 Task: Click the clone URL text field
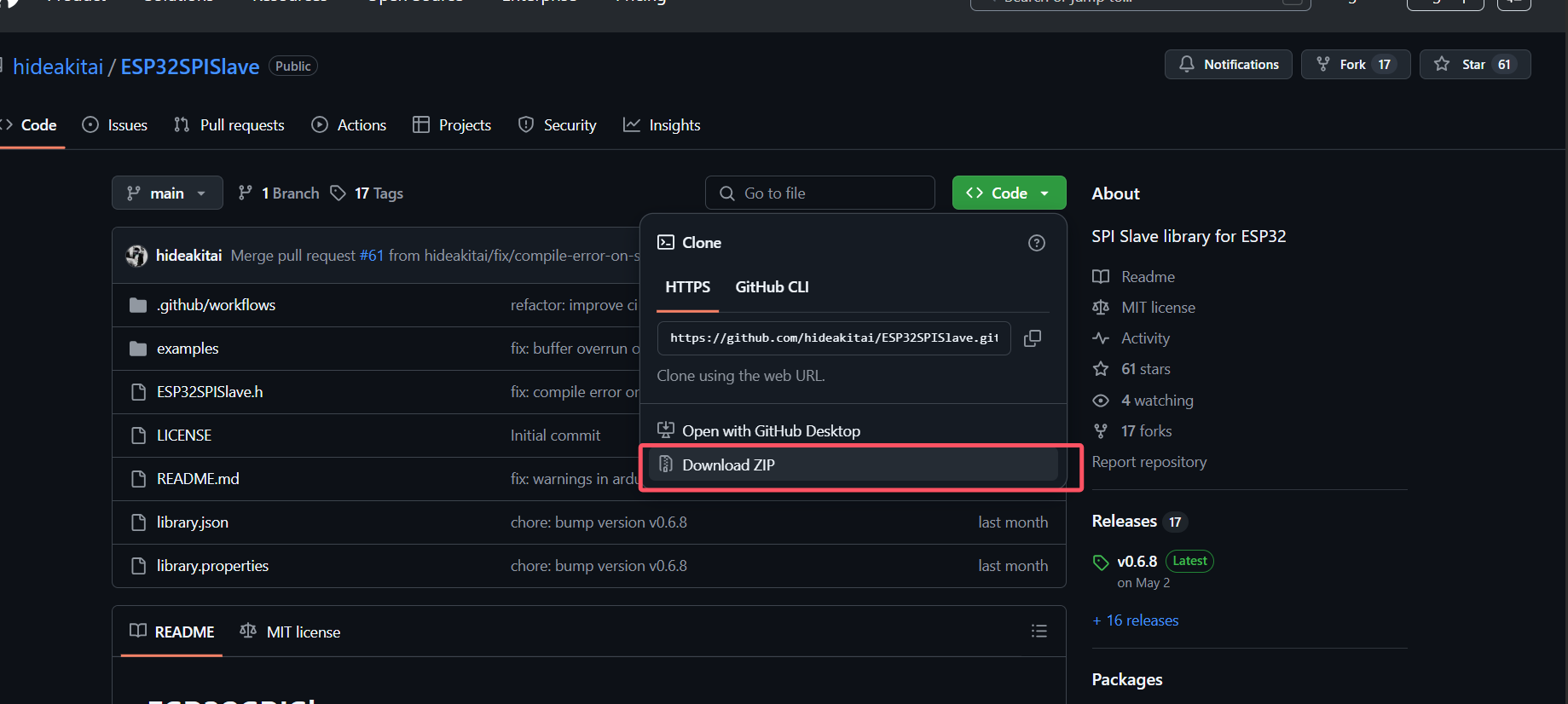click(834, 338)
